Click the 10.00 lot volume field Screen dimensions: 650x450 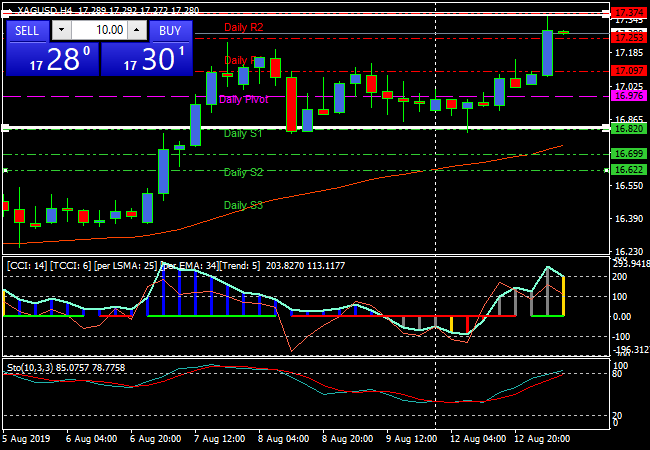pos(97,31)
